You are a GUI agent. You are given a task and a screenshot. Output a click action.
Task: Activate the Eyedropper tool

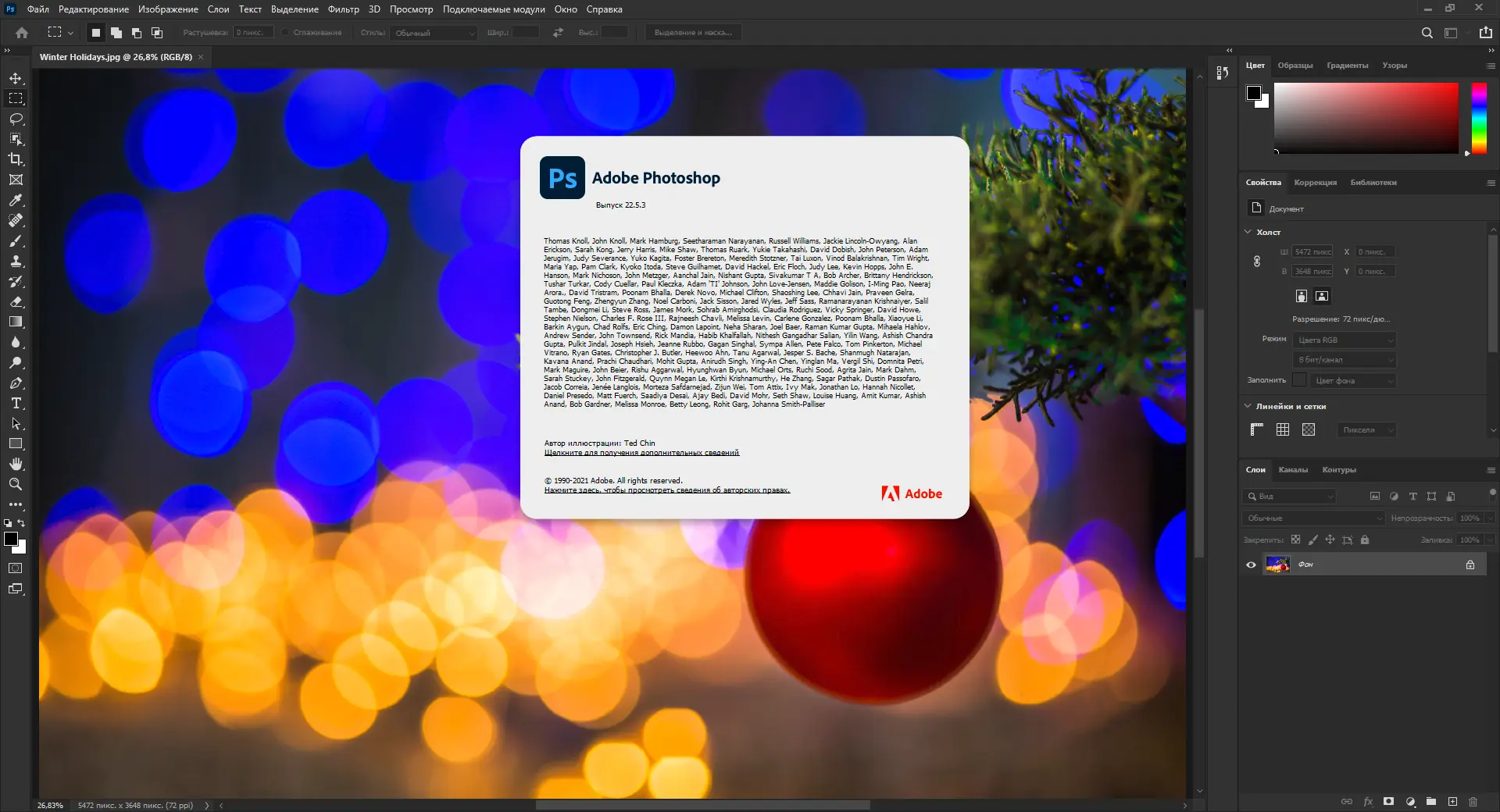(x=16, y=201)
